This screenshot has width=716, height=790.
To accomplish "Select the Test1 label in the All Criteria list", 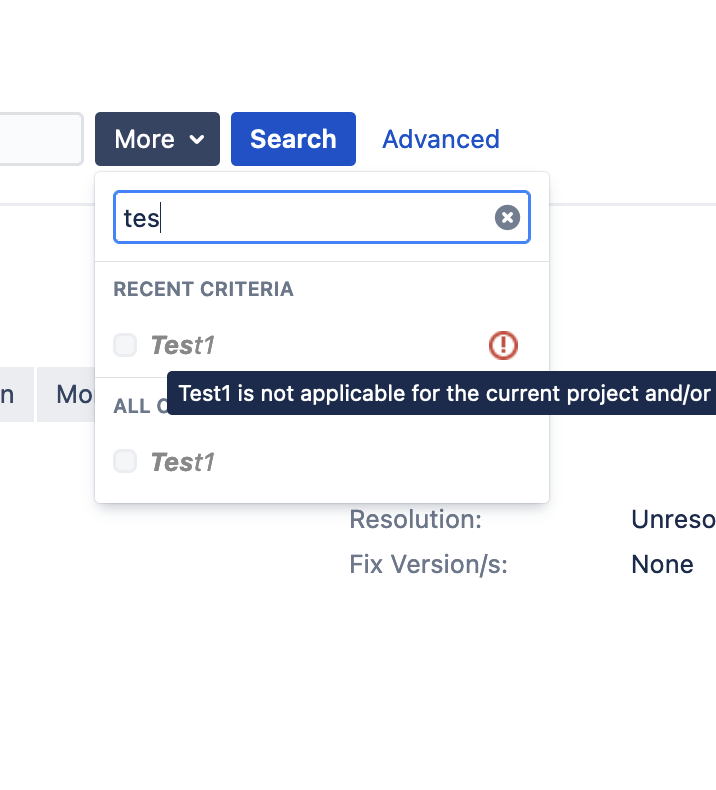I will click(183, 462).
